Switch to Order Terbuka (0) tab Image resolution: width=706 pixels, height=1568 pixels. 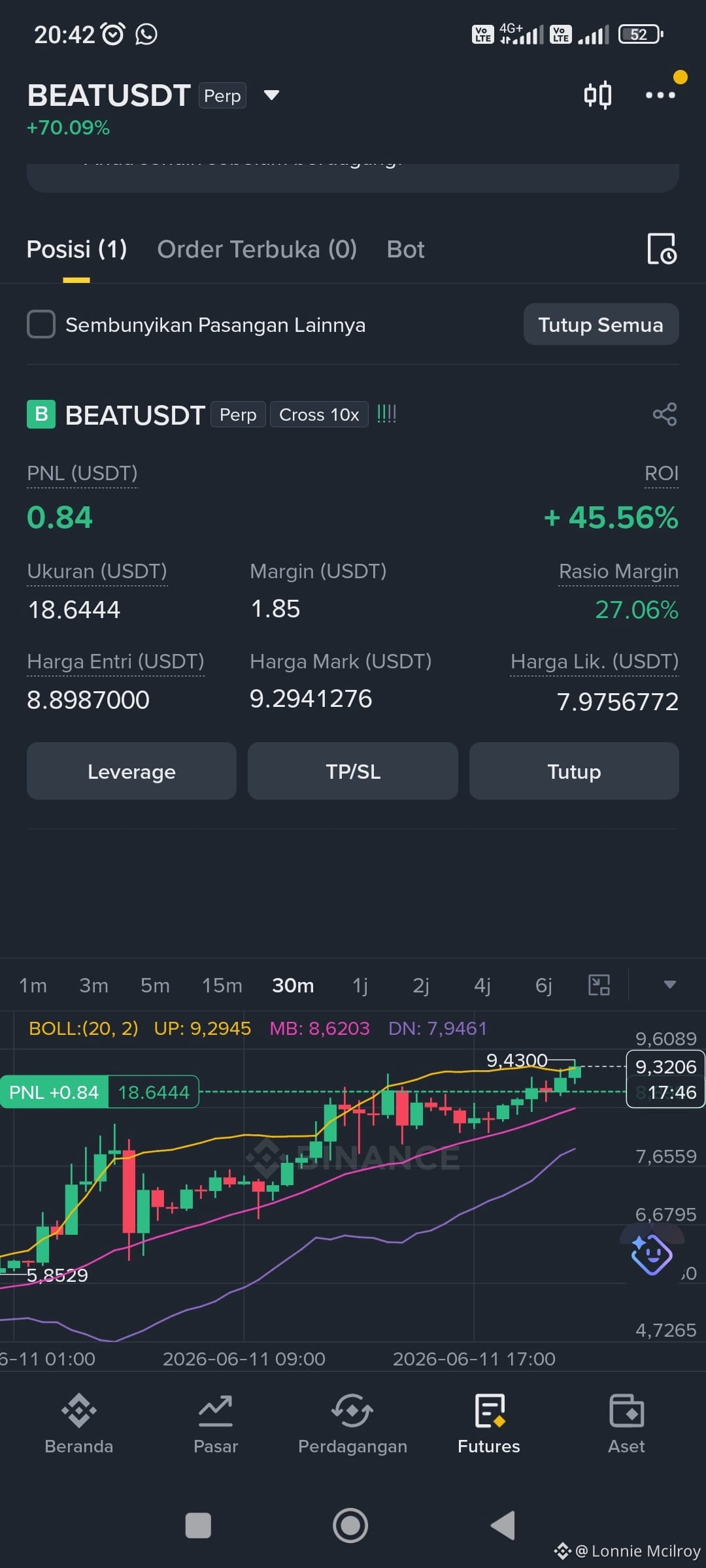pos(257,249)
